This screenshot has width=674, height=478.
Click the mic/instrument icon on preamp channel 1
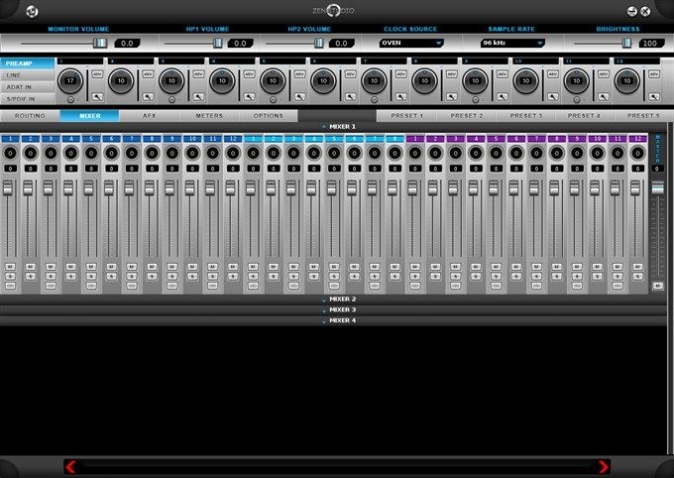98,97
